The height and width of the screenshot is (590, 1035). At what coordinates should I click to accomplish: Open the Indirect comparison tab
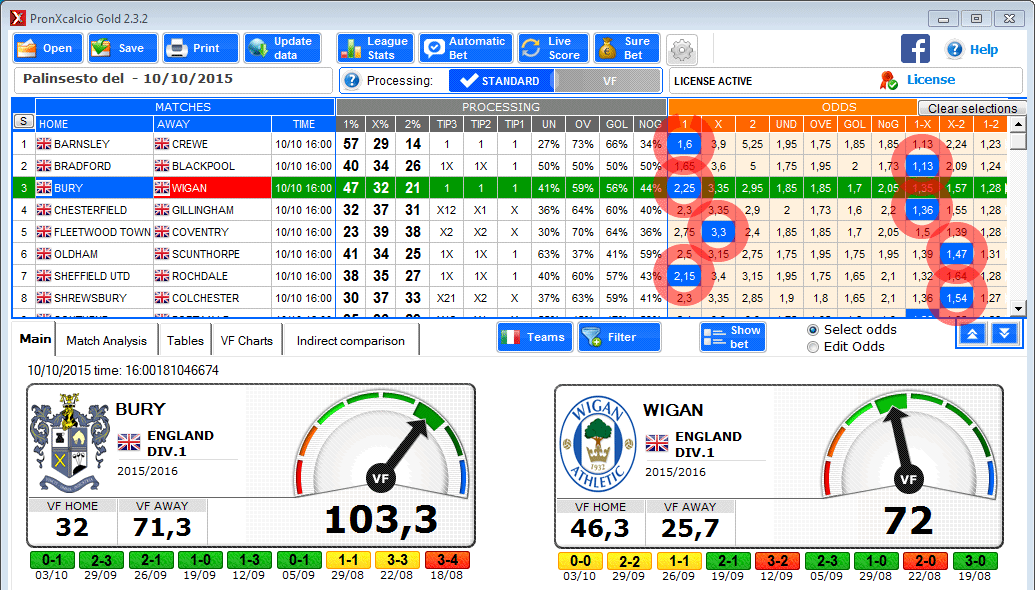click(351, 341)
